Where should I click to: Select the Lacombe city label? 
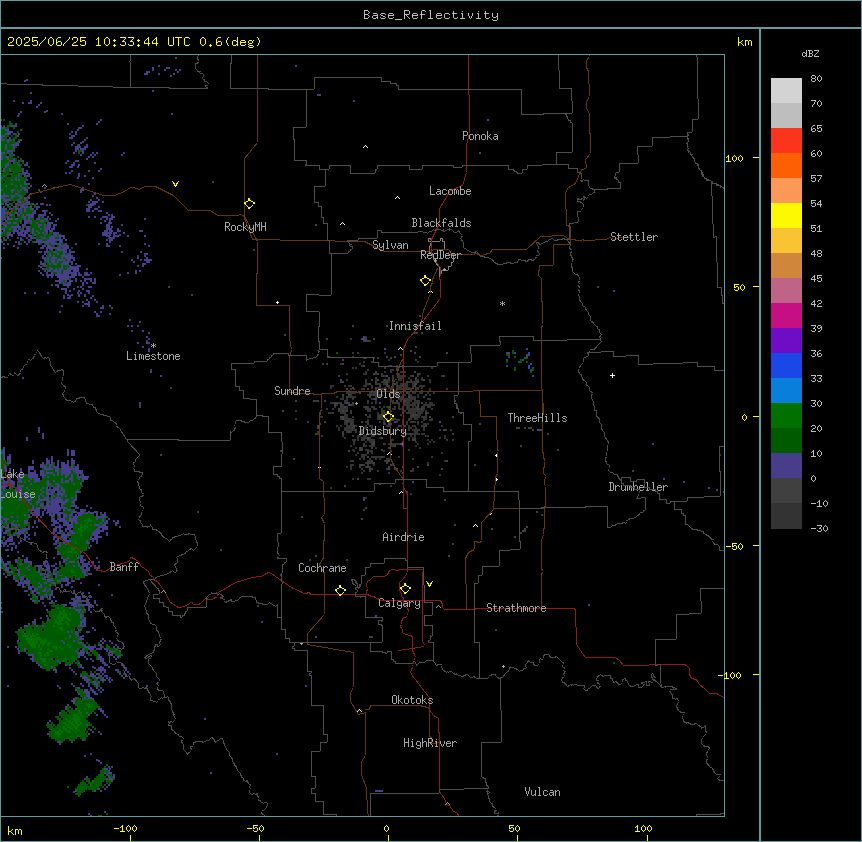450,191
